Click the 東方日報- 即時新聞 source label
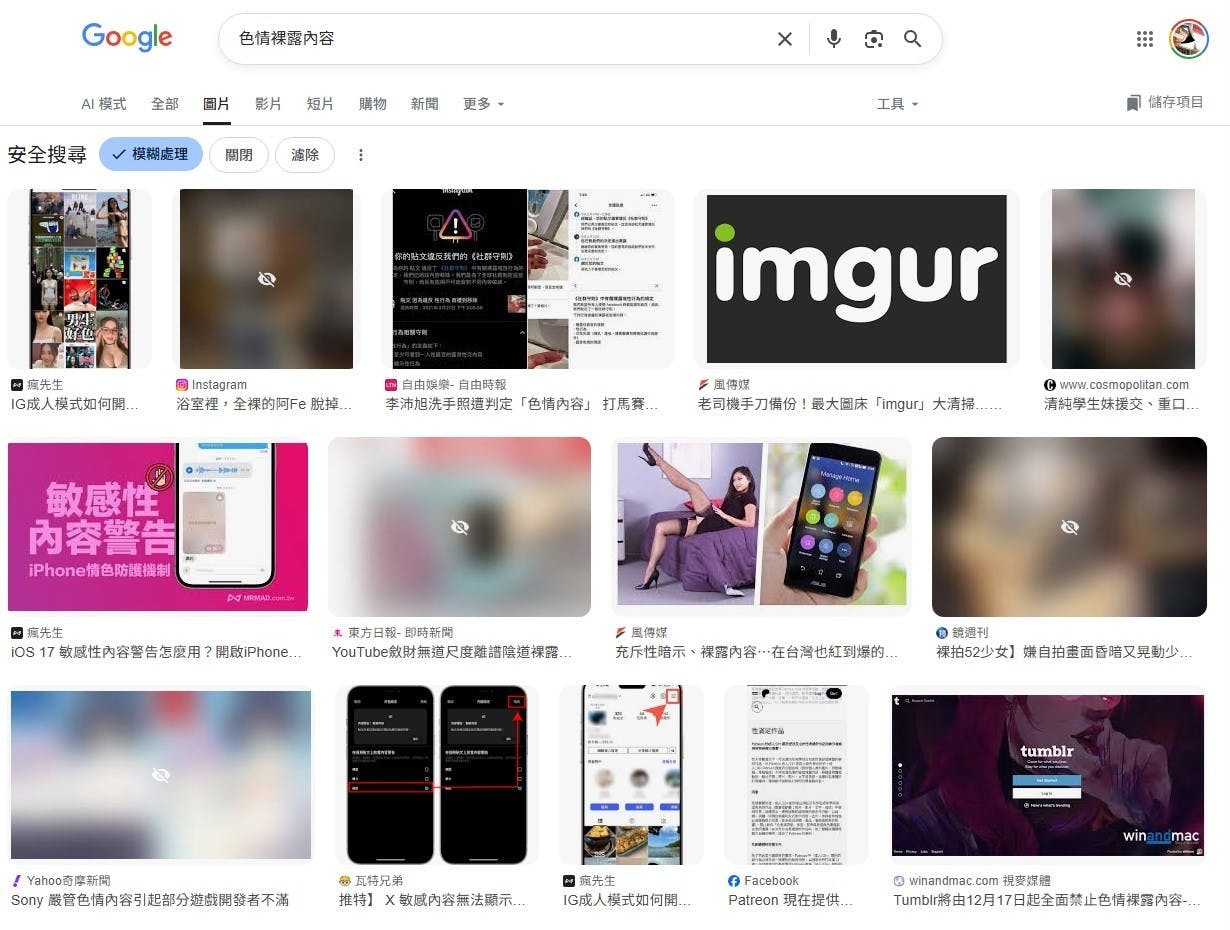 pyautogui.click(x=400, y=633)
